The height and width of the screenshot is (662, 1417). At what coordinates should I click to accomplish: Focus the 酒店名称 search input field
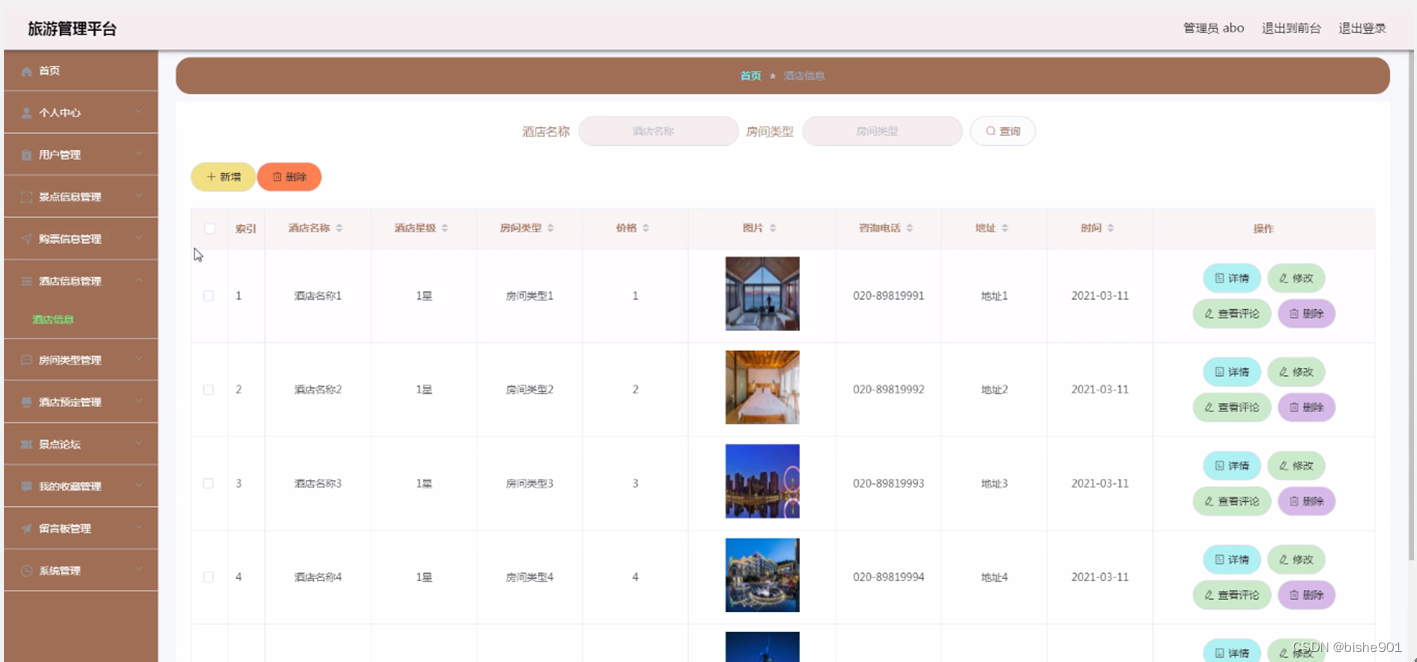coord(658,131)
